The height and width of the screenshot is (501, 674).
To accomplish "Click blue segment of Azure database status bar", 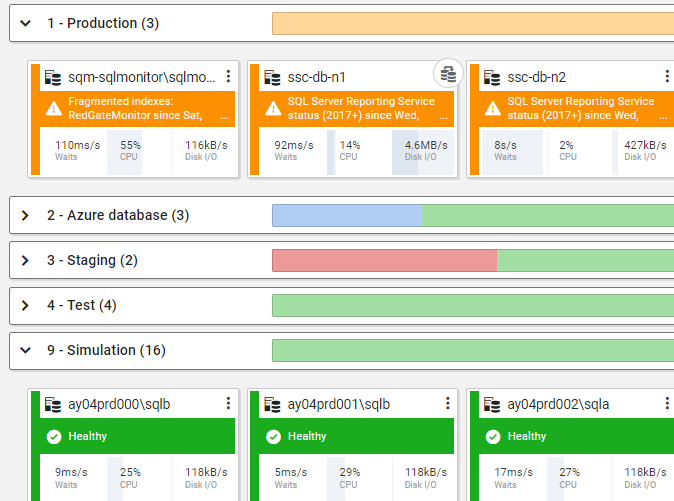I will 346,215.
